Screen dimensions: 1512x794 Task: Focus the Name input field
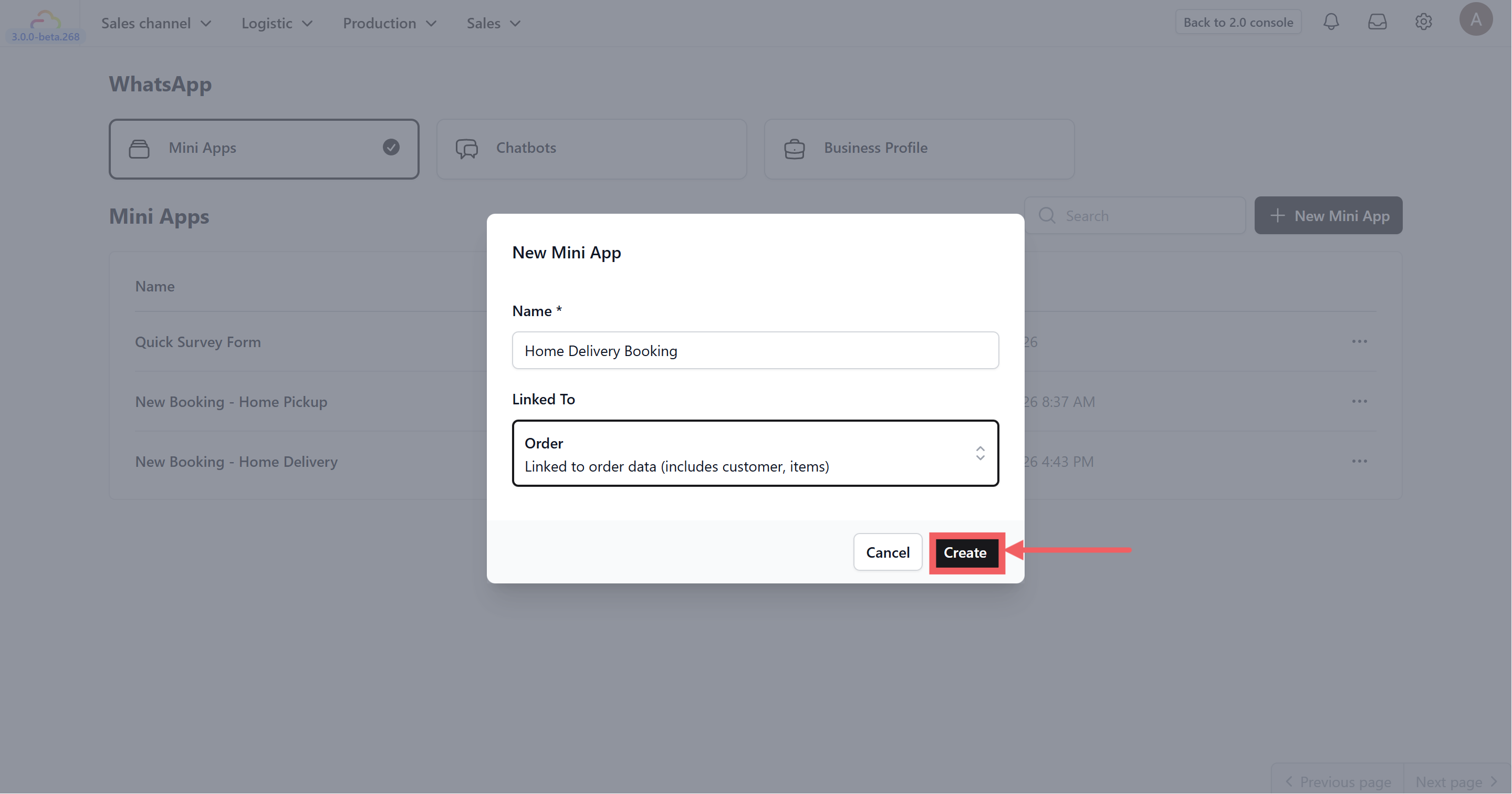[755, 350]
